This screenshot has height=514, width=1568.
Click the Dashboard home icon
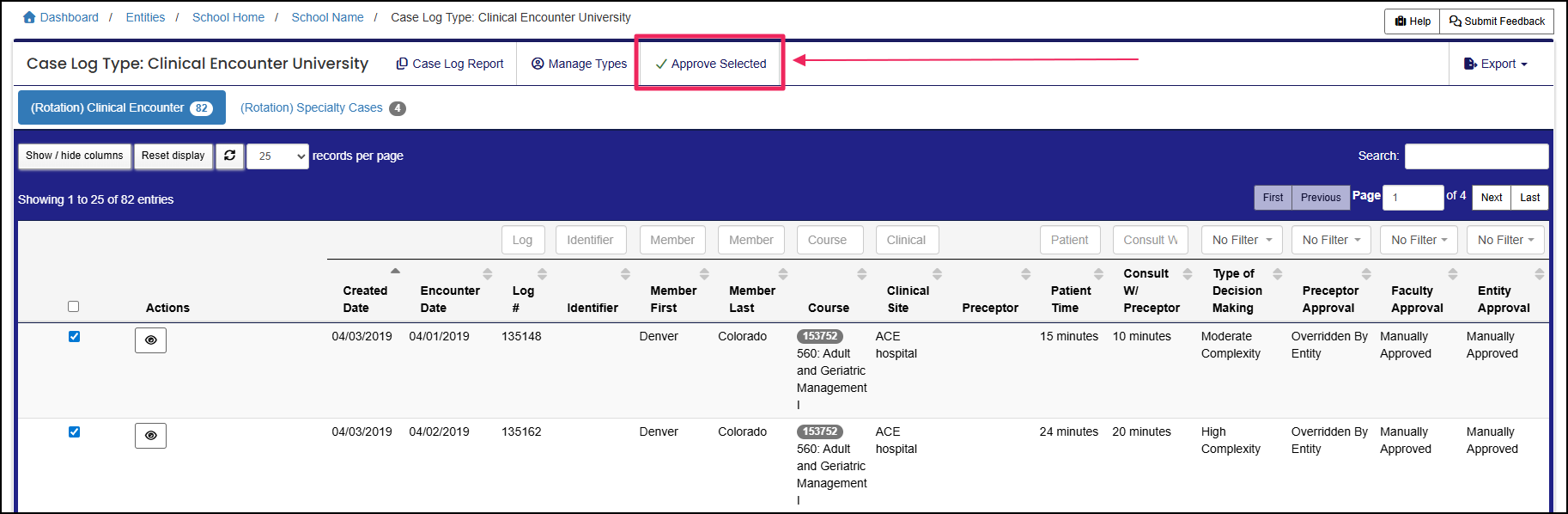tap(29, 17)
